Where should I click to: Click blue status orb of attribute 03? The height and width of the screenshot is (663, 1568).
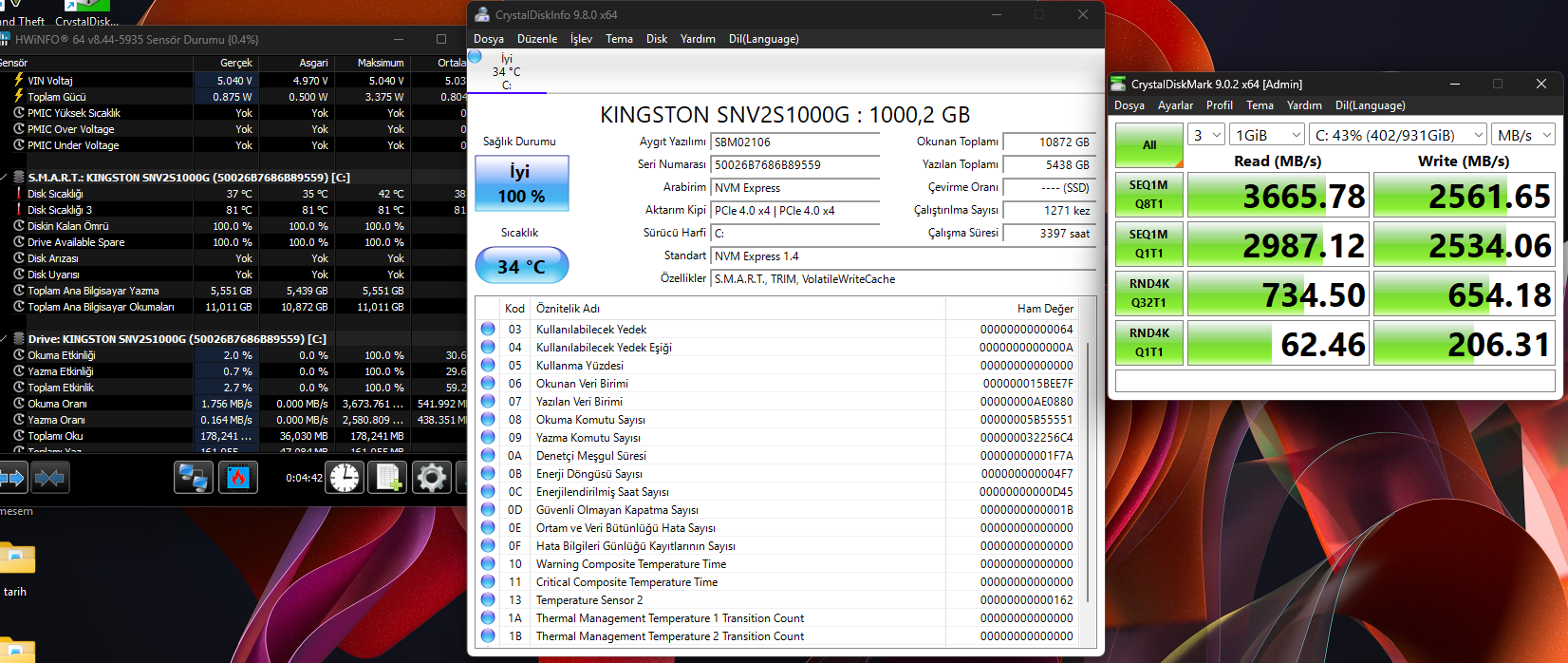pyautogui.click(x=488, y=329)
